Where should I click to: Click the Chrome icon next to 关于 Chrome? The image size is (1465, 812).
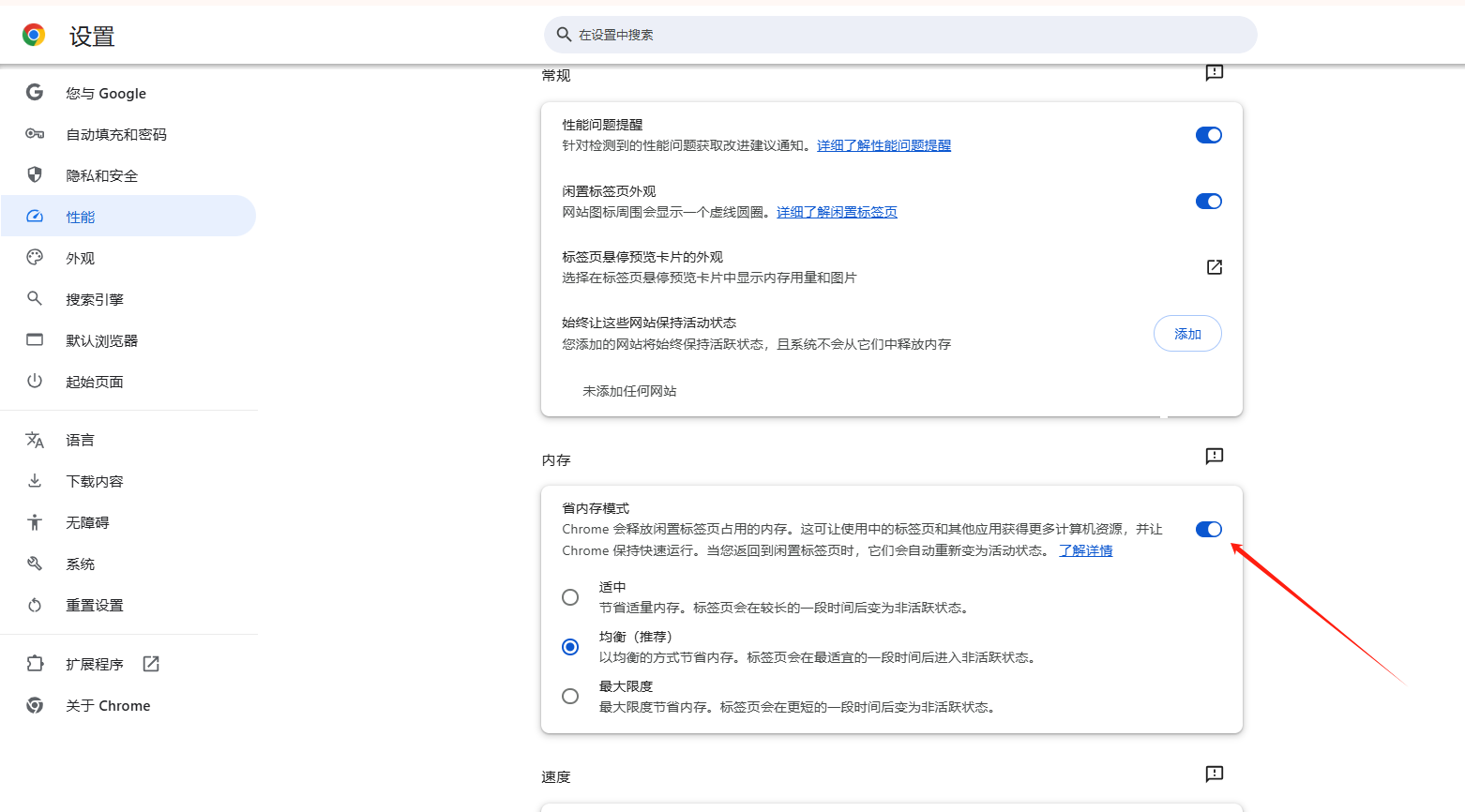pos(35,705)
